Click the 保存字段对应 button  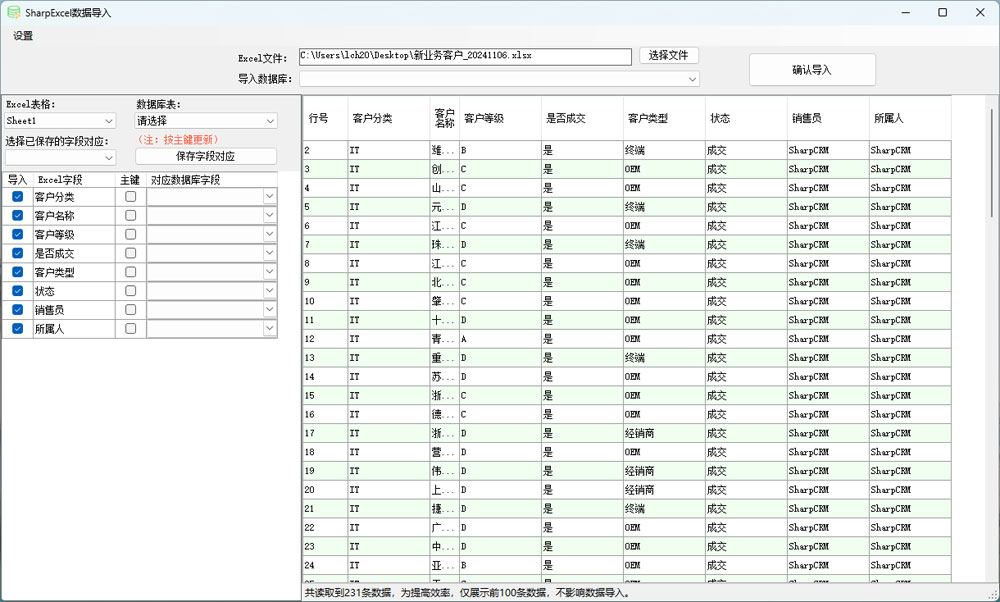[x=205, y=157]
